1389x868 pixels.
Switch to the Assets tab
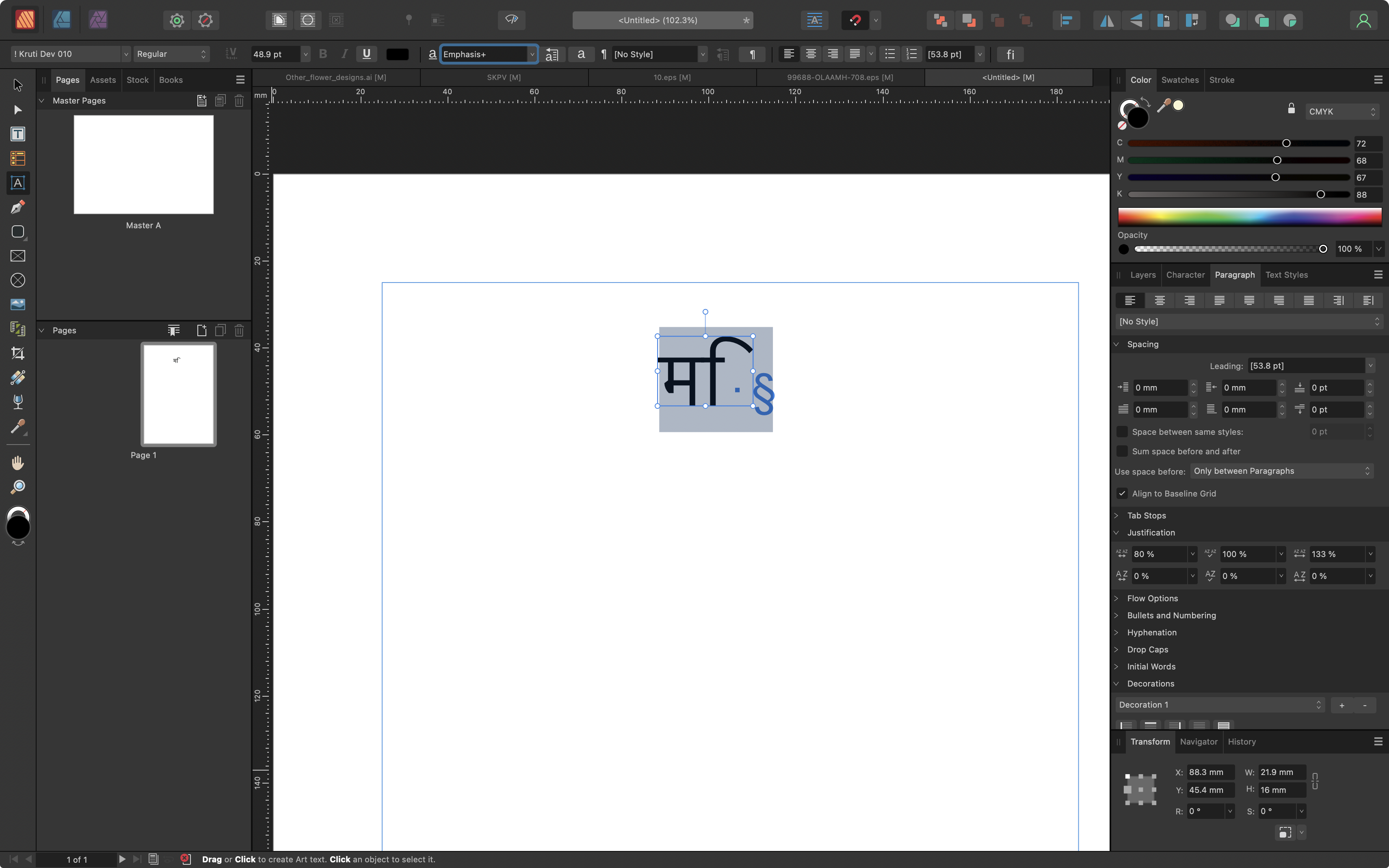[x=103, y=80]
